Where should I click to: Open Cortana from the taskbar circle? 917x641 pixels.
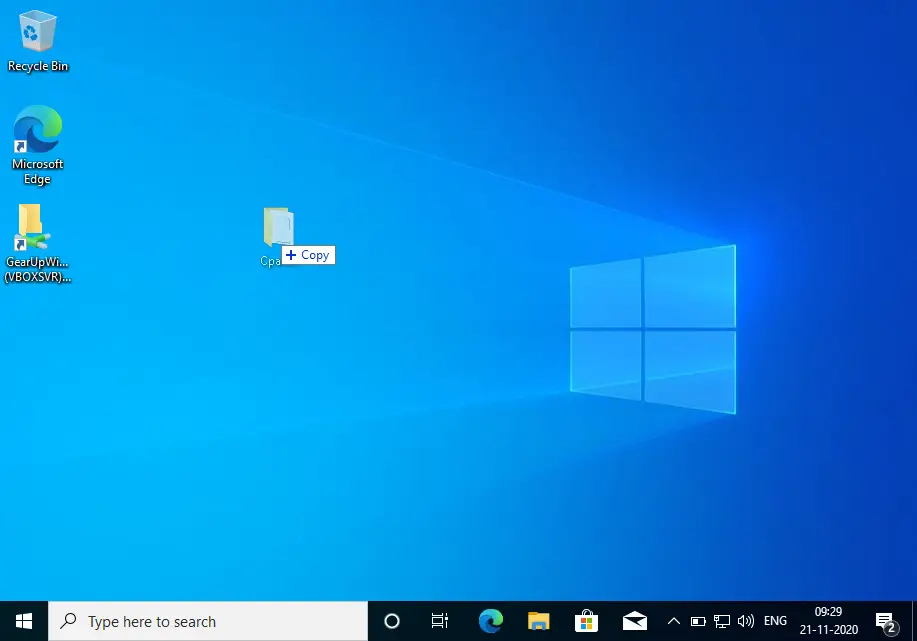pos(392,621)
